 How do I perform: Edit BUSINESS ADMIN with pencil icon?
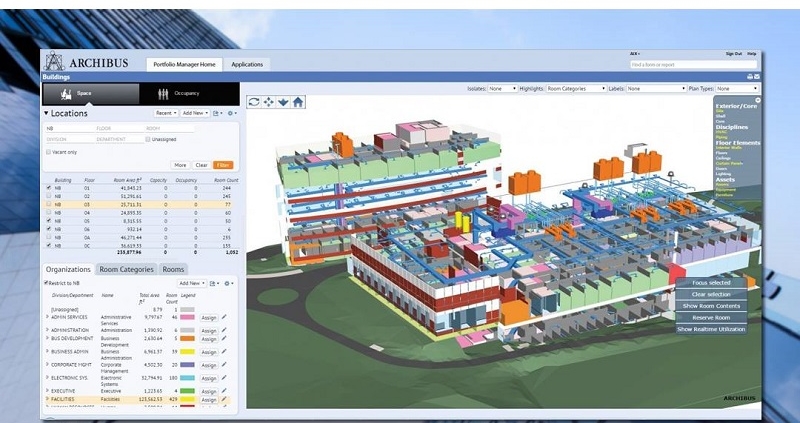(x=224, y=352)
